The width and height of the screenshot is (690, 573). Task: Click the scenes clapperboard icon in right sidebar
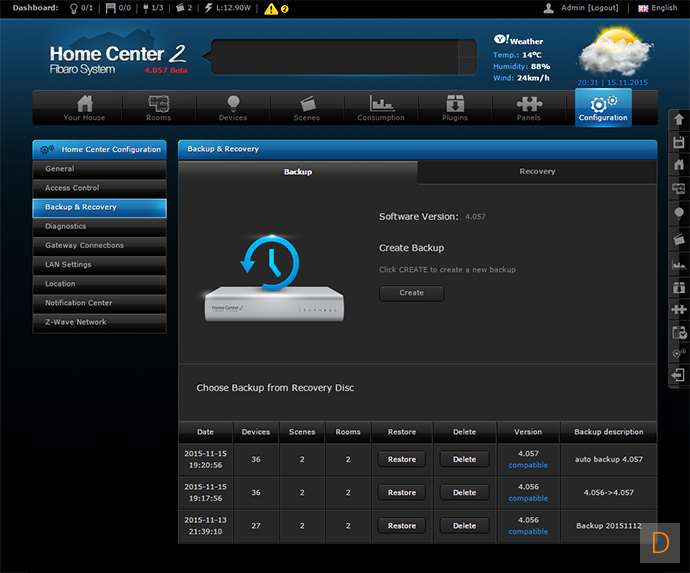coord(679,239)
